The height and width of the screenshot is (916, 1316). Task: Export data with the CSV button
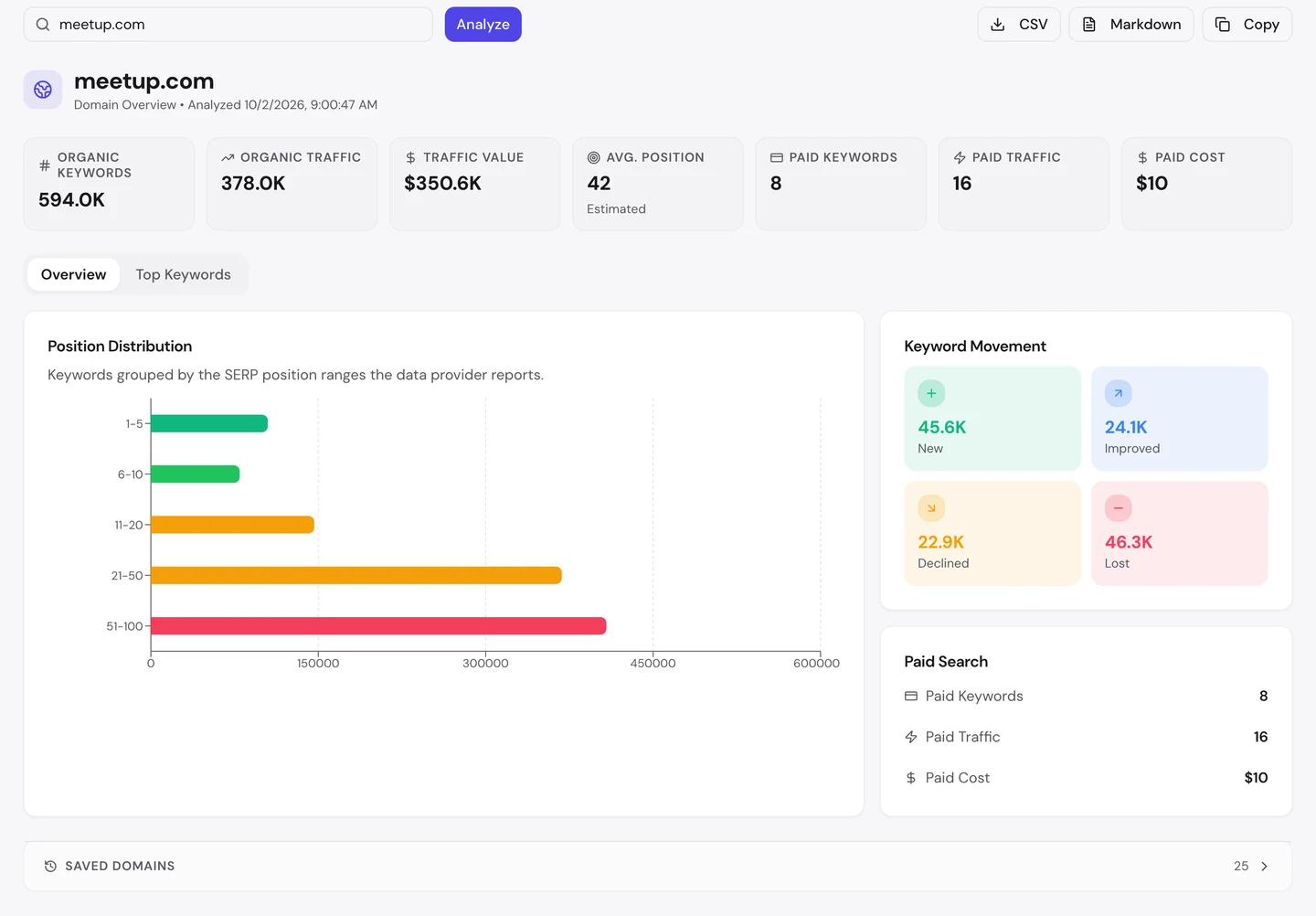[x=1019, y=25]
